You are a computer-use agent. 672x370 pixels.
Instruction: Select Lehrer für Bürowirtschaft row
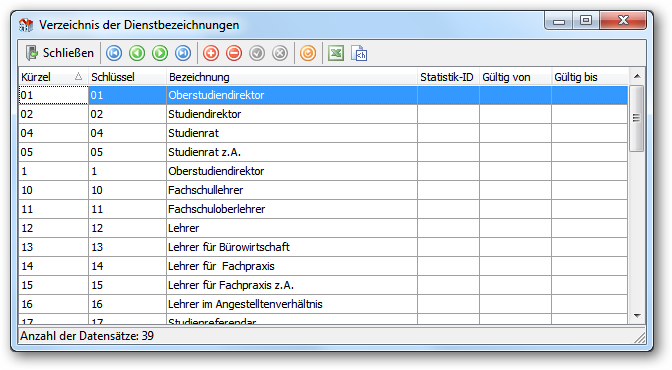click(x=323, y=247)
